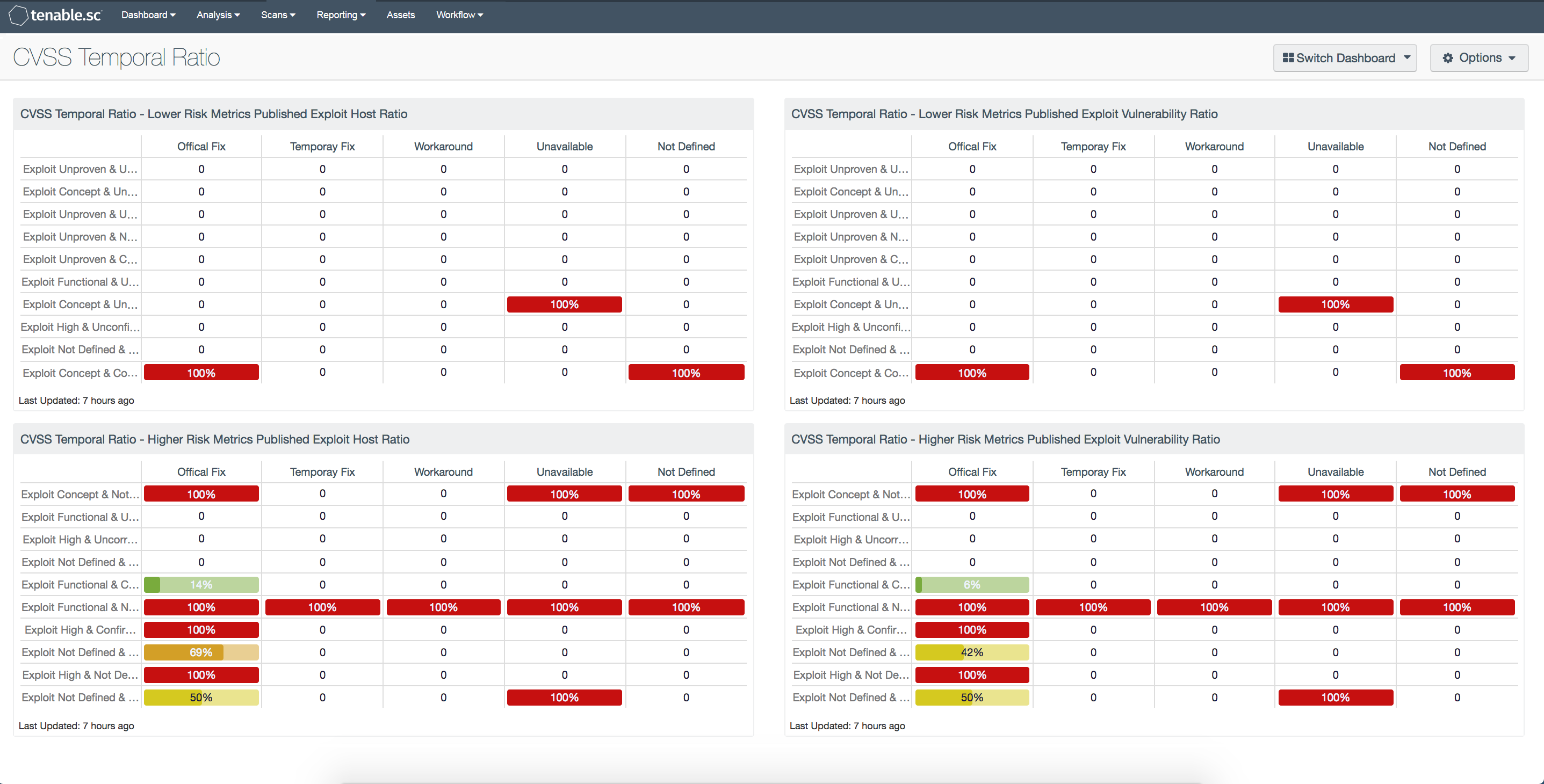Select Exploit Functional & C… row in Higher Risk Vulnerability Ratio
Viewport: 1544px width, 784px height.
1154,585
